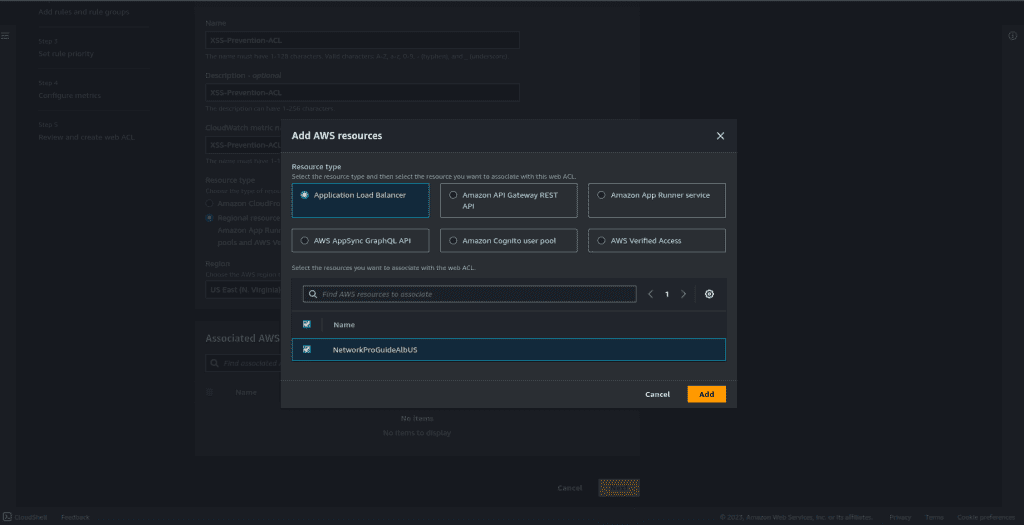Image resolution: width=1024 pixels, height=525 pixels.
Task: Go to previous page of resources
Action: [650, 294]
